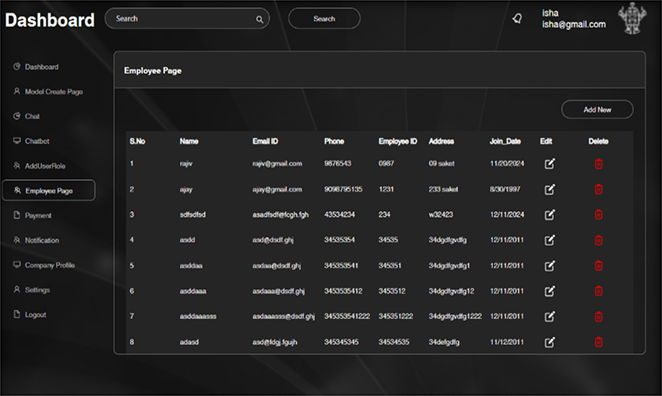Select the name cell asddaaasss
The height and width of the screenshot is (396, 662).
[x=198, y=316]
